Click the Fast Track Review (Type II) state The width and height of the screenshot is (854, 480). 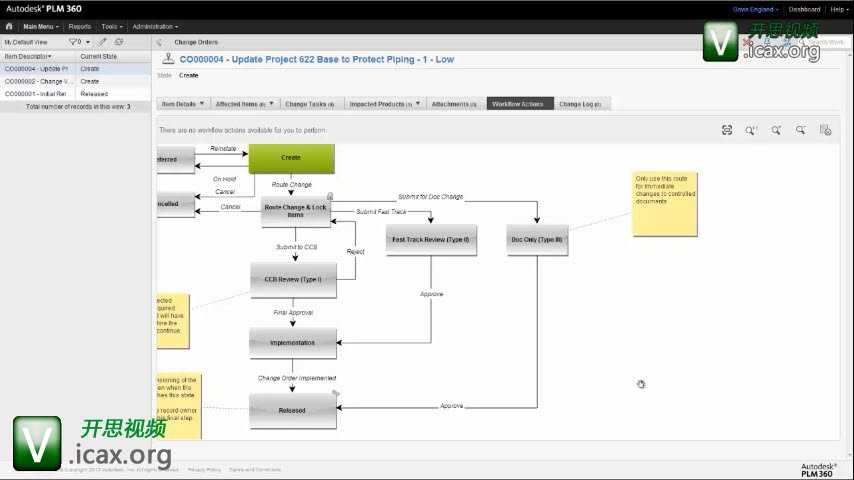coord(431,240)
